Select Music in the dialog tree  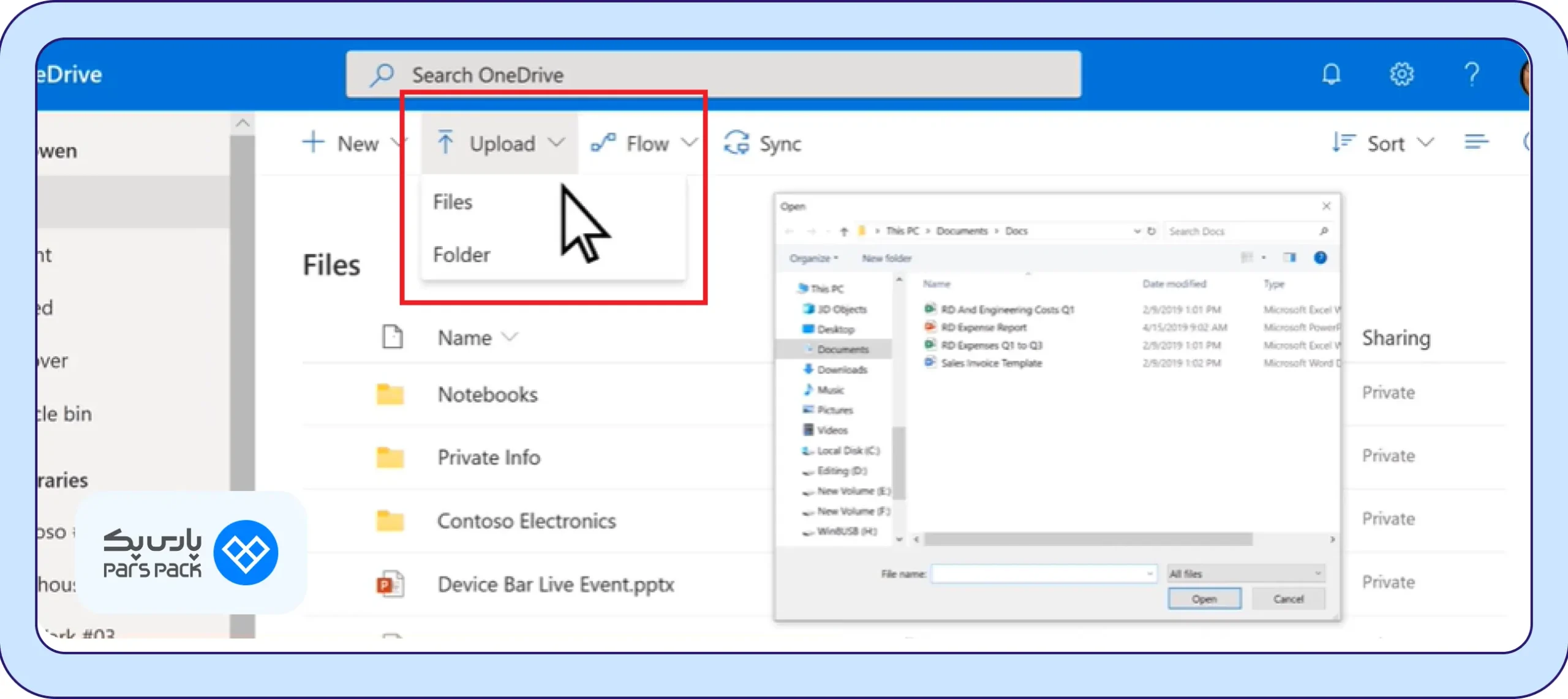tap(824, 390)
